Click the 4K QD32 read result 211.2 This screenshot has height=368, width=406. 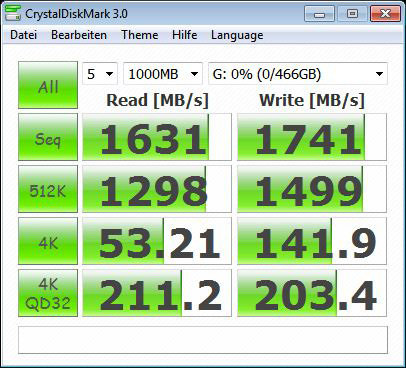157,293
